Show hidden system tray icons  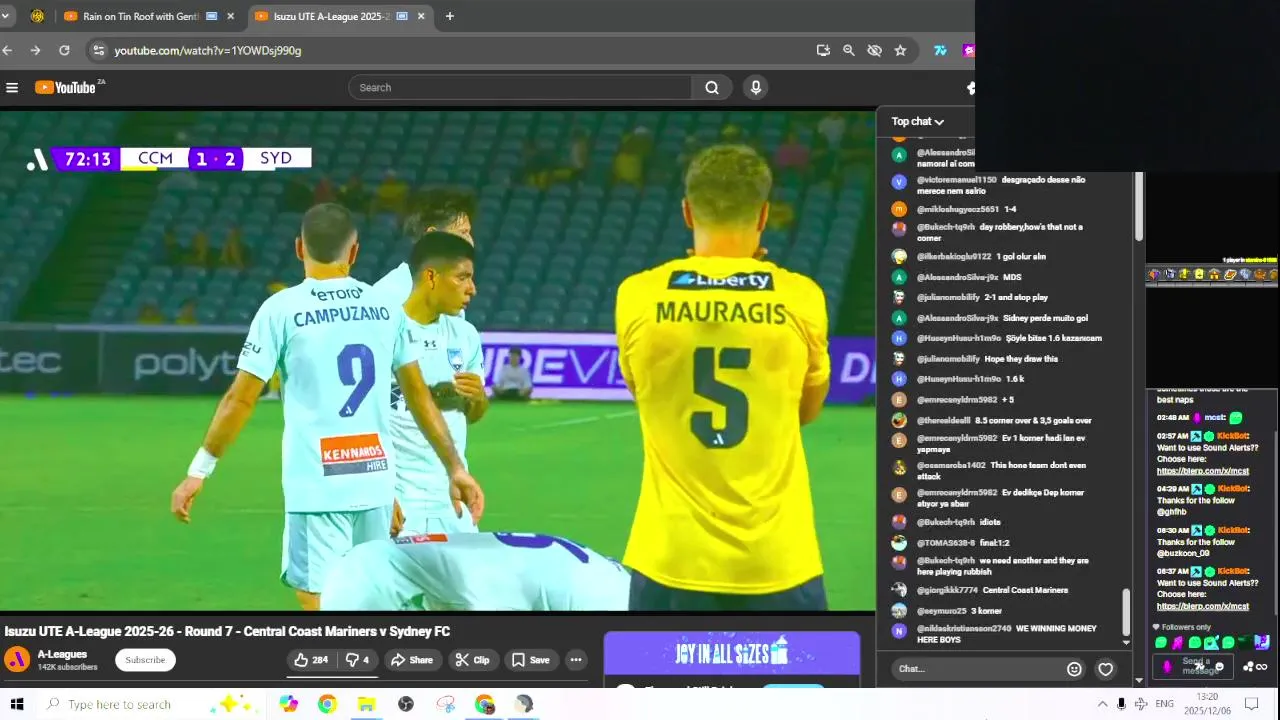pos(1102,704)
